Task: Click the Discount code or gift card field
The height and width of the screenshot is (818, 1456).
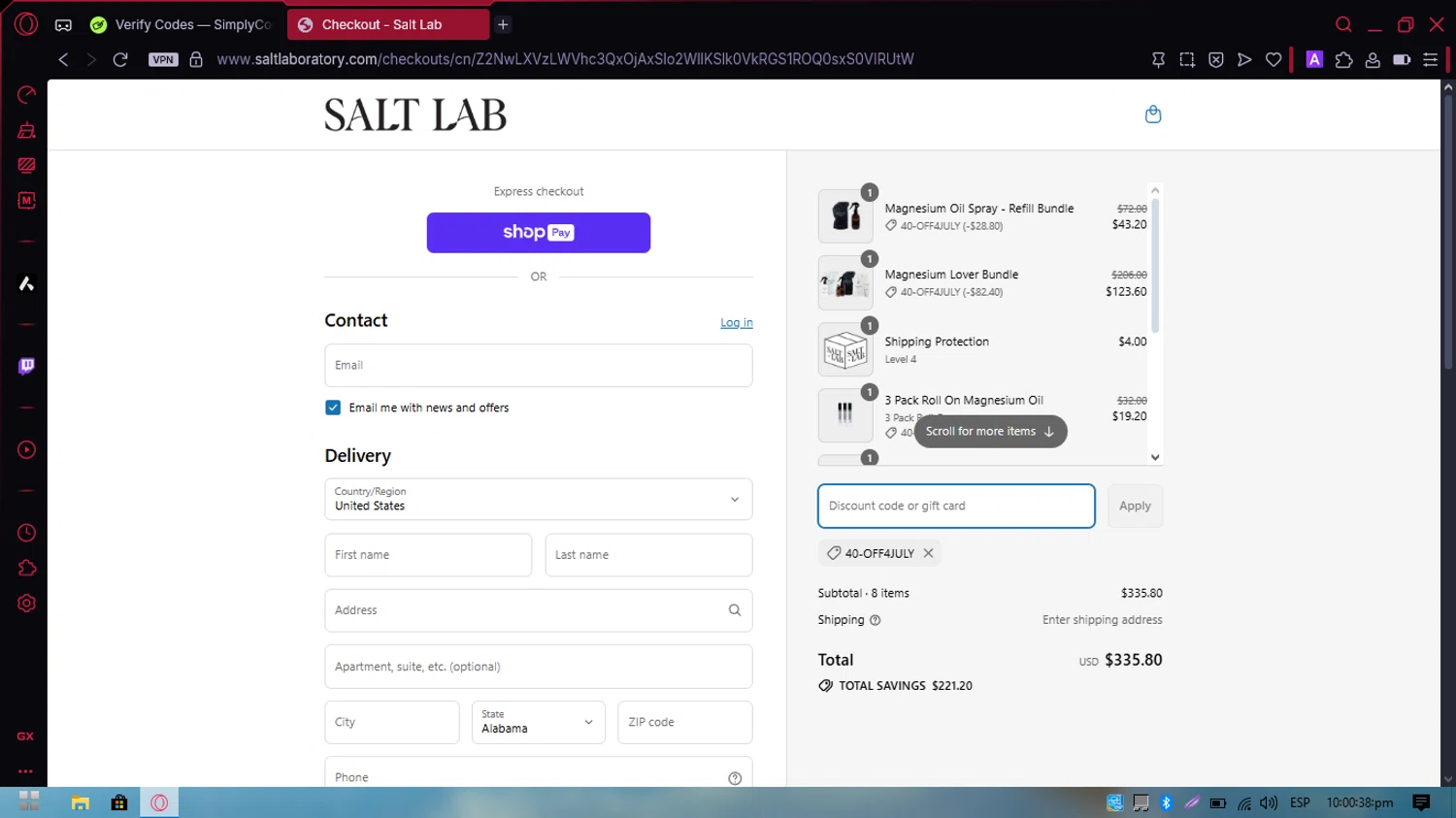Action: point(956,506)
